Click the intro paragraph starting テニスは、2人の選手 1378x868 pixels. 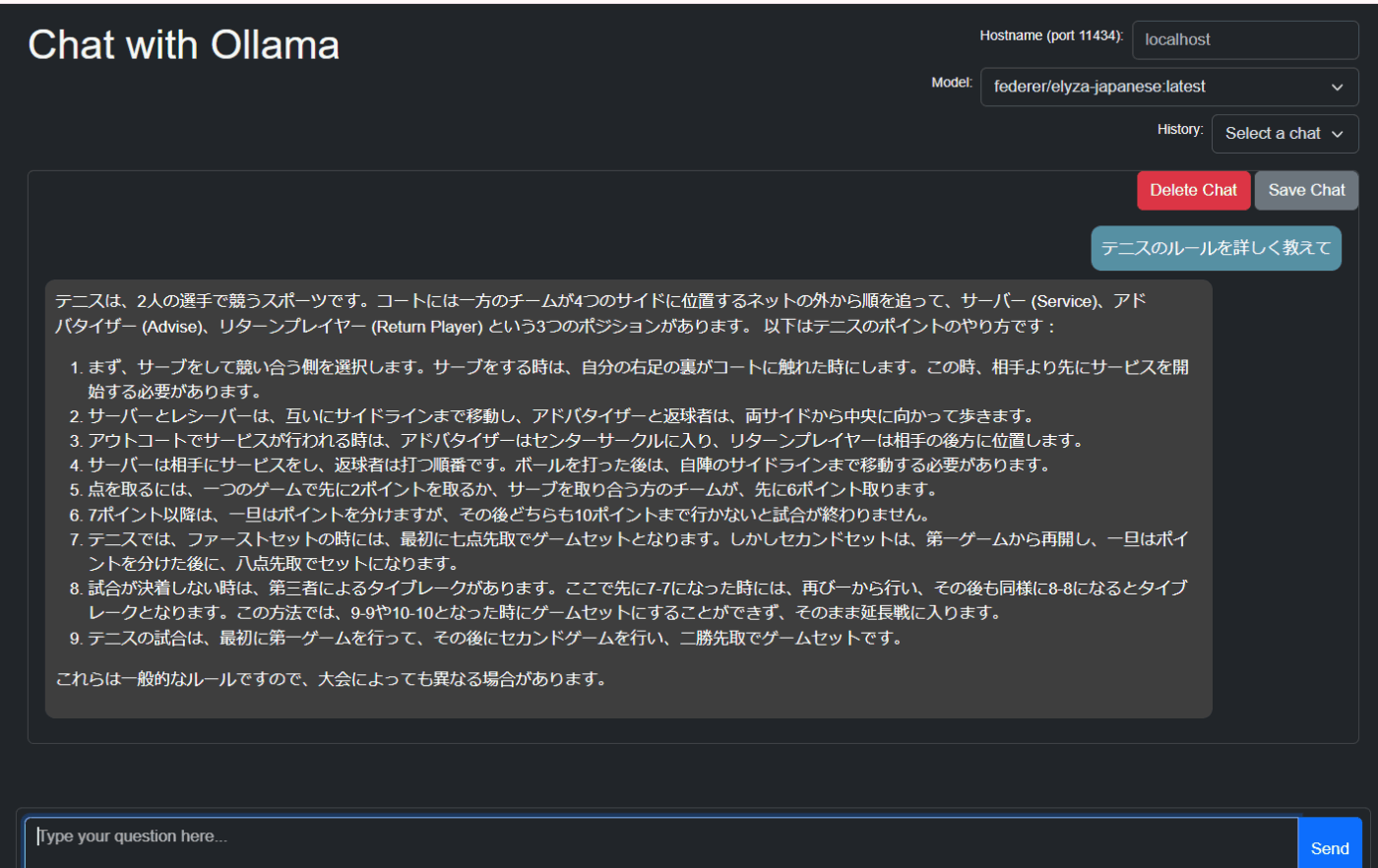[600, 313]
